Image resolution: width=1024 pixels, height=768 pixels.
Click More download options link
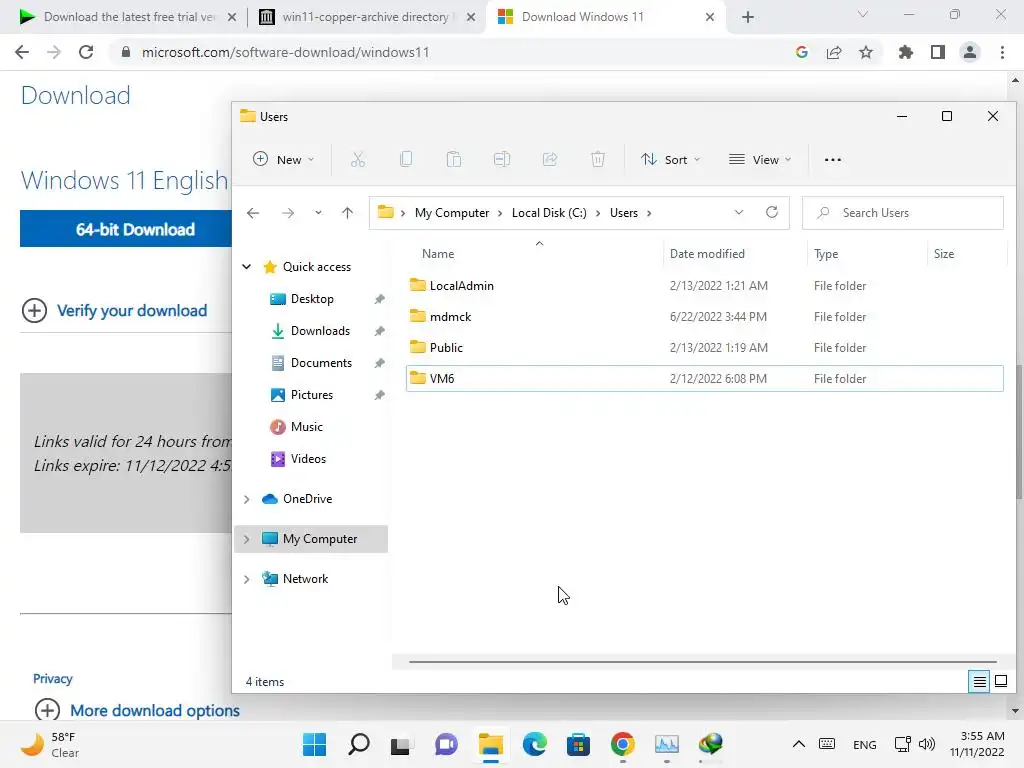tap(155, 711)
